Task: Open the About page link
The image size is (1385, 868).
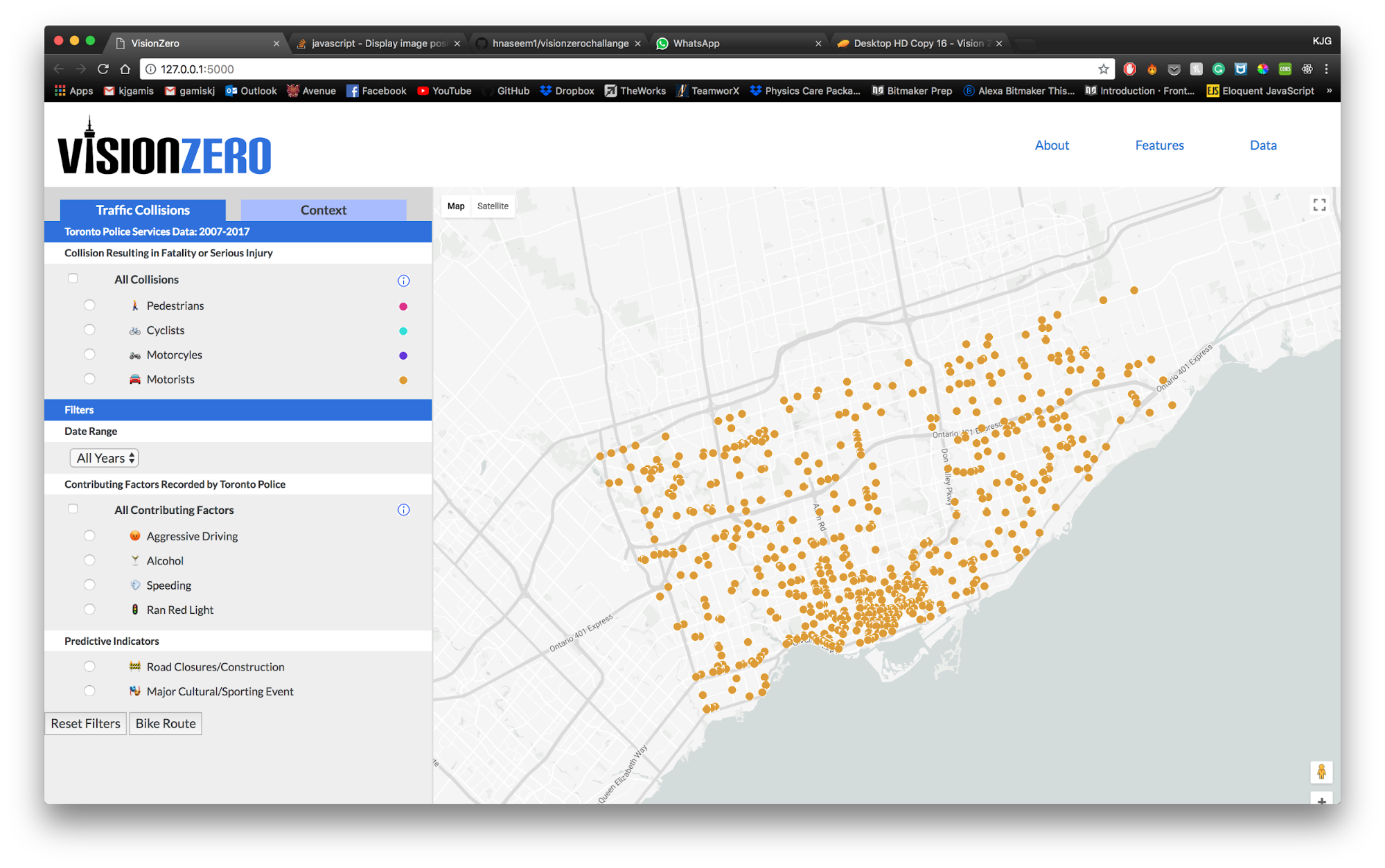Action: 1052,145
